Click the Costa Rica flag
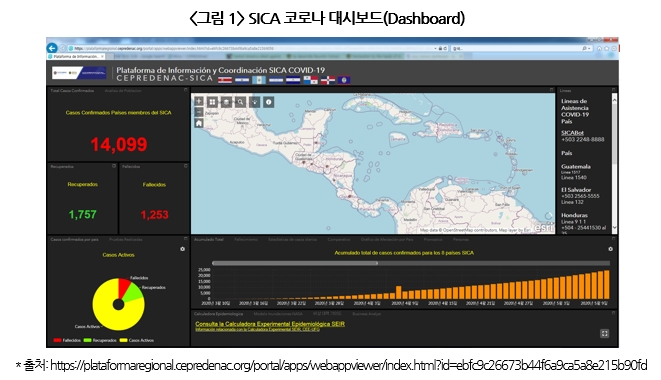This screenshot has width=661, height=380. pyautogui.click(x=225, y=80)
